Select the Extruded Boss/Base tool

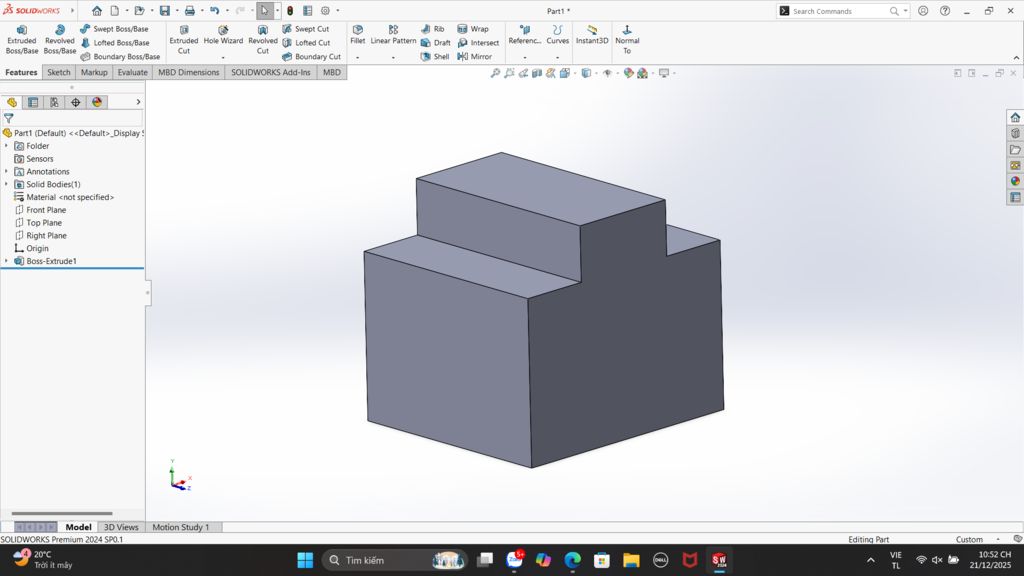pyautogui.click(x=22, y=40)
